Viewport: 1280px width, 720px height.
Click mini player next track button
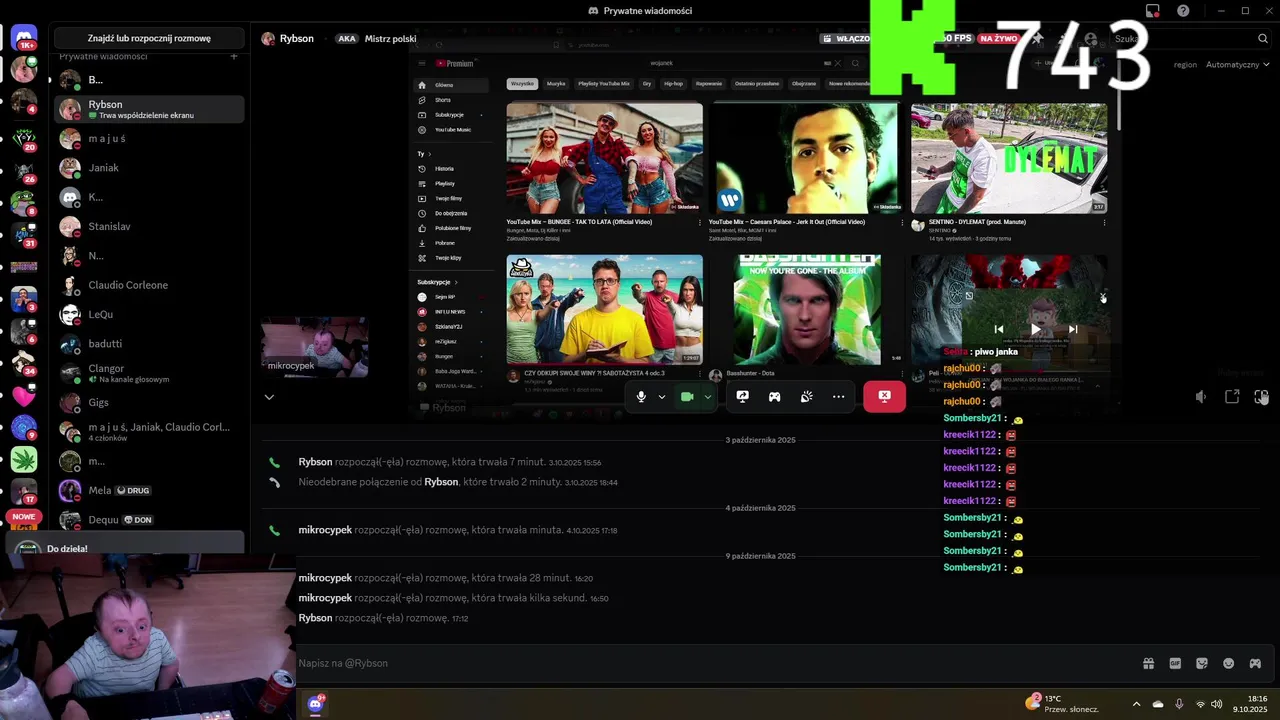coord(1073,329)
